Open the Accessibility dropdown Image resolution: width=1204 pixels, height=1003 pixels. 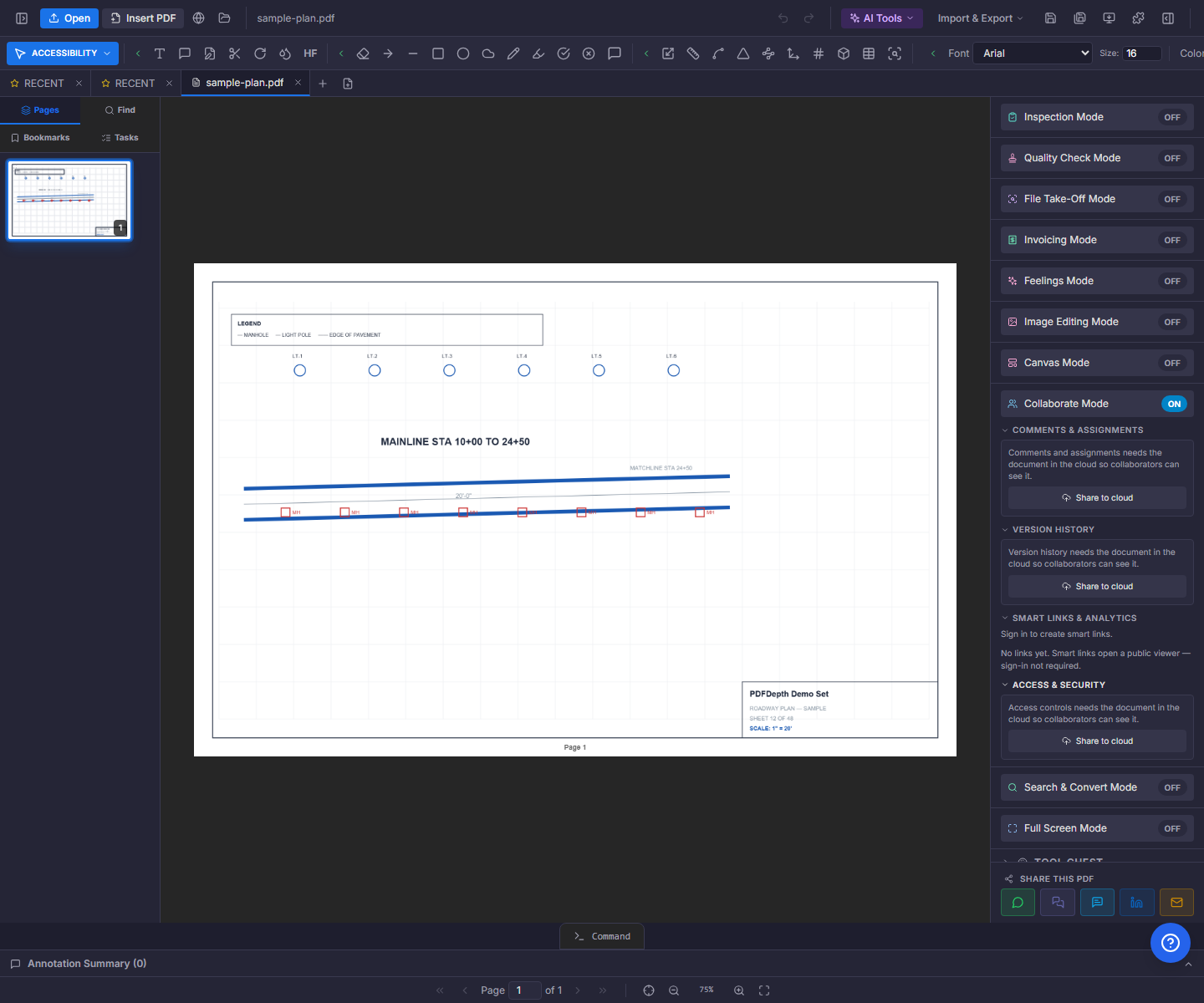[63, 53]
